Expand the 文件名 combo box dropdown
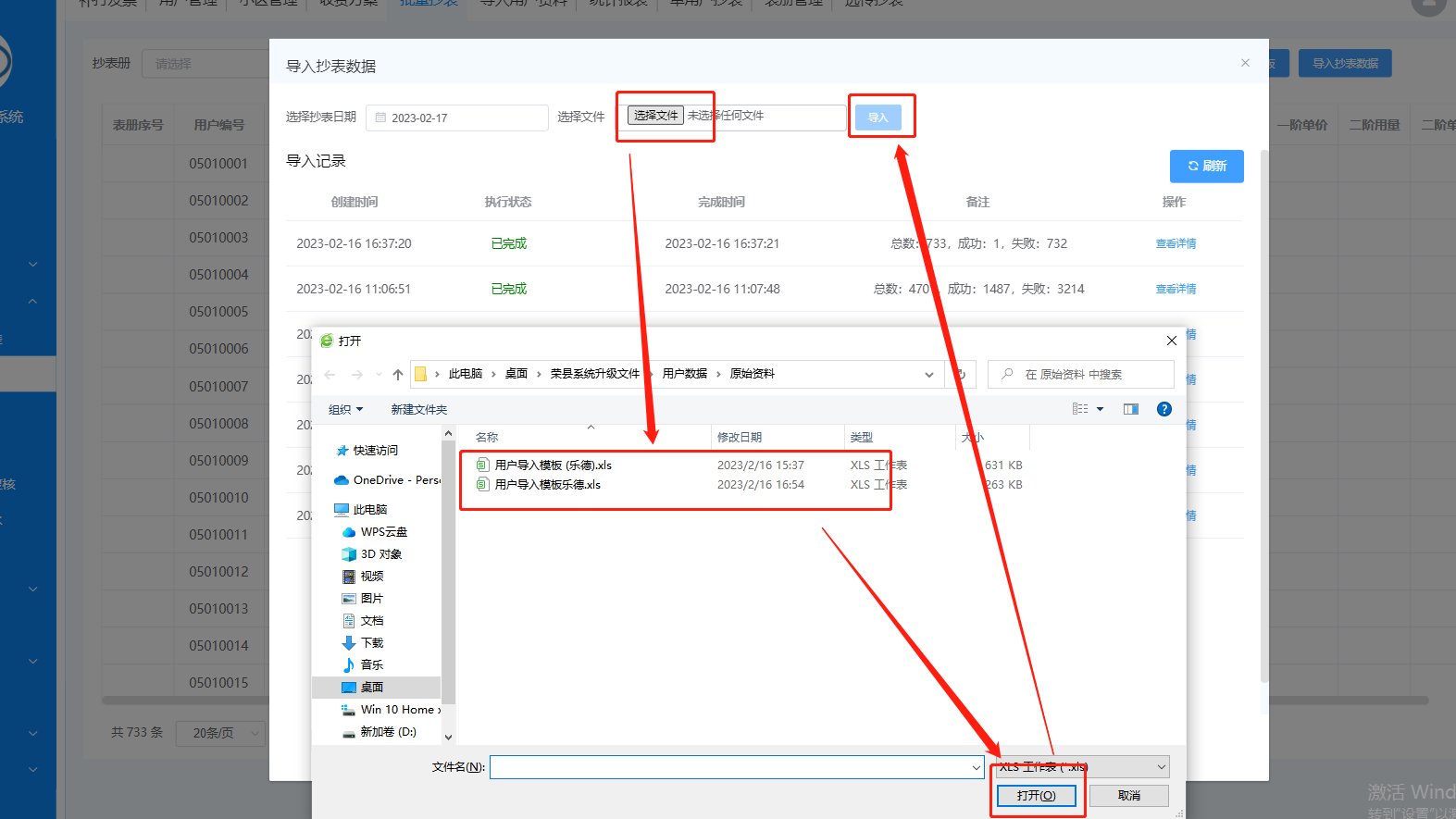The height and width of the screenshot is (819, 1456). point(977,767)
